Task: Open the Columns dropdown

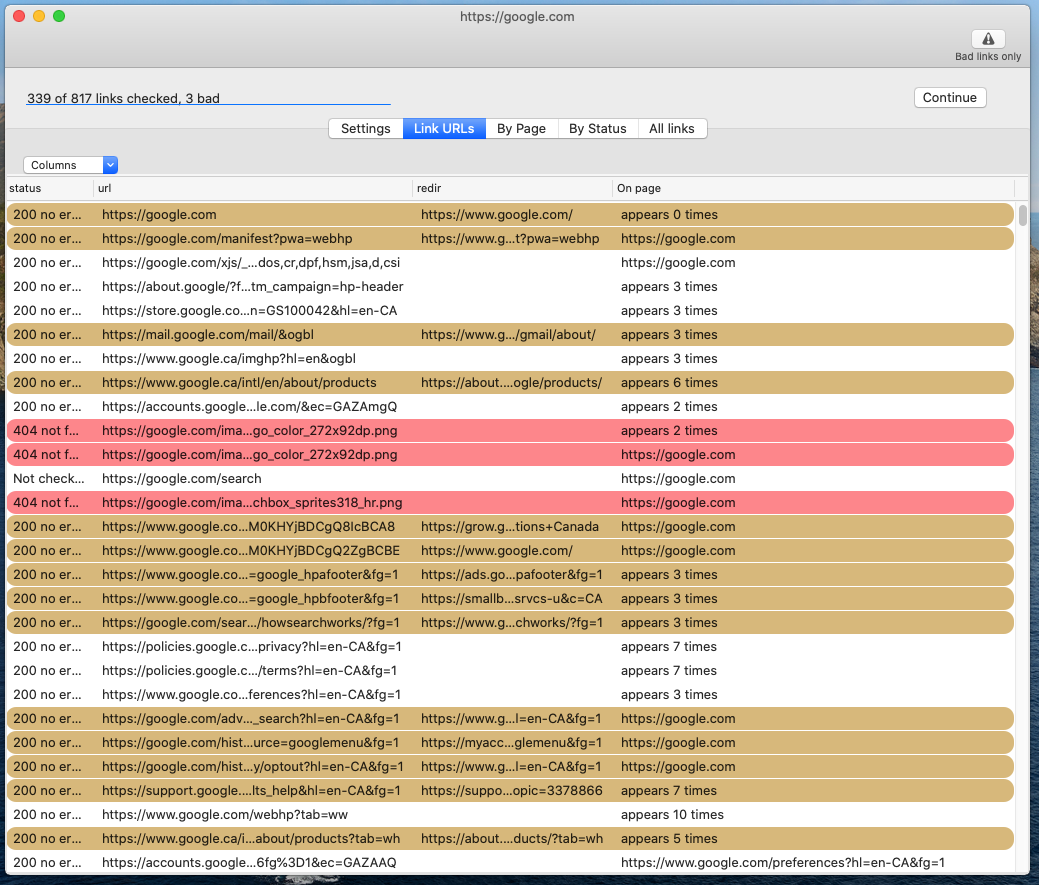Action: click(70, 165)
